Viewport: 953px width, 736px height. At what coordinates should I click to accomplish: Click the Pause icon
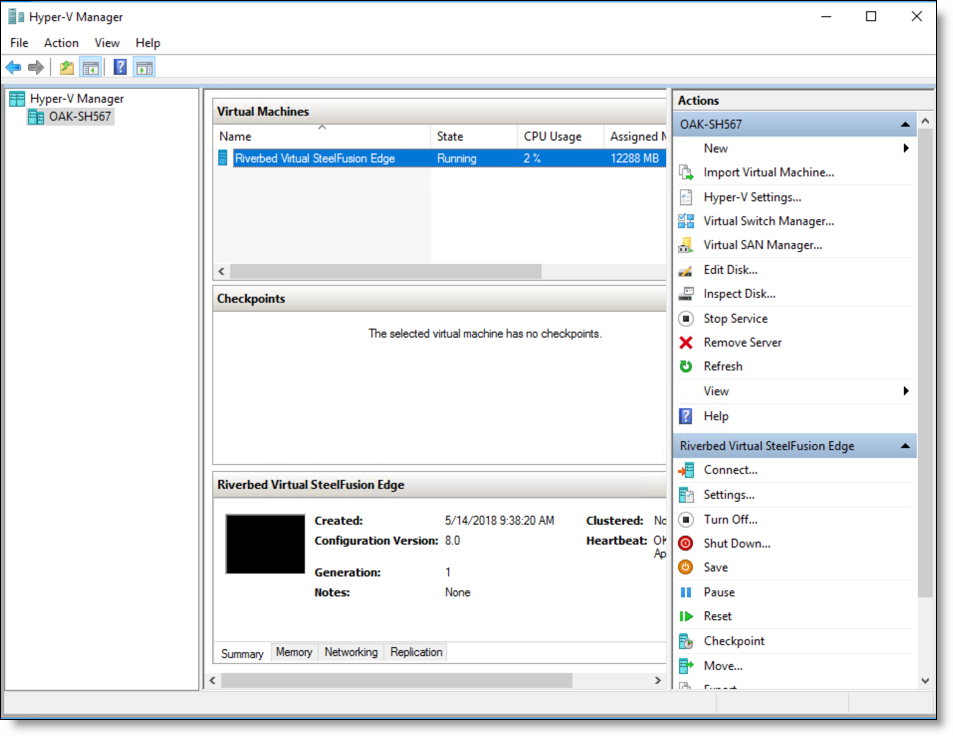(x=686, y=592)
